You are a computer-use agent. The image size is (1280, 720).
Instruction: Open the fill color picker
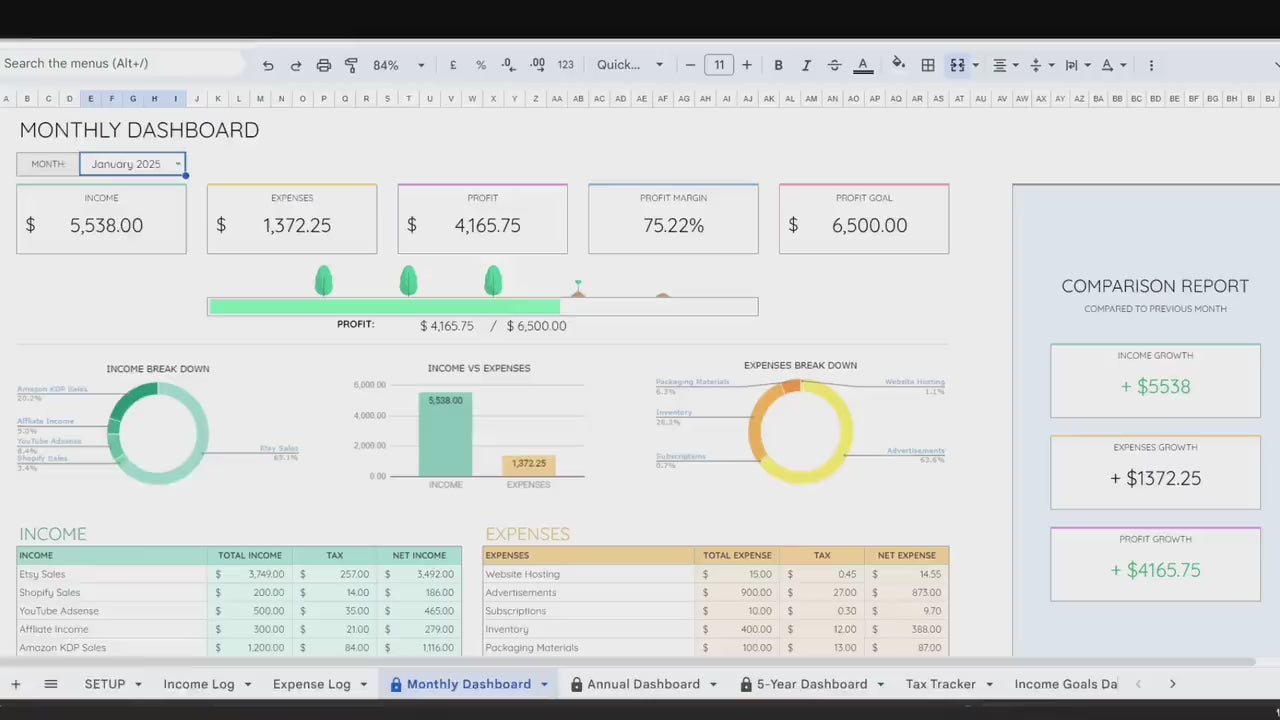(898, 65)
